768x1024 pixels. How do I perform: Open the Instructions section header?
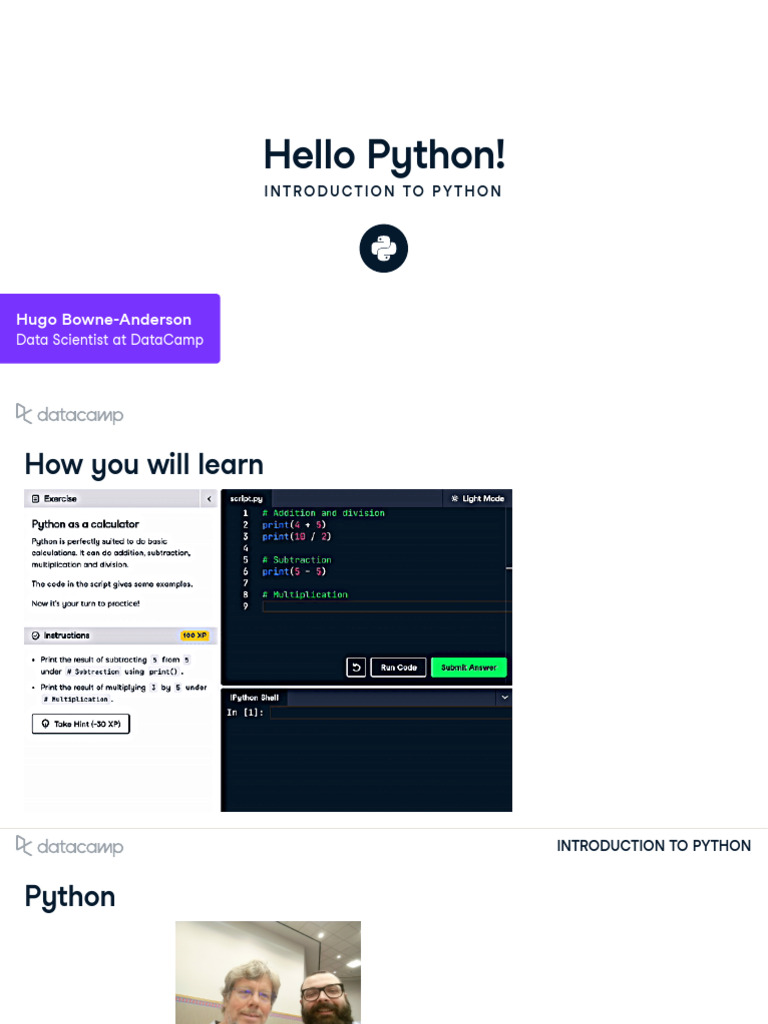pos(121,635)
